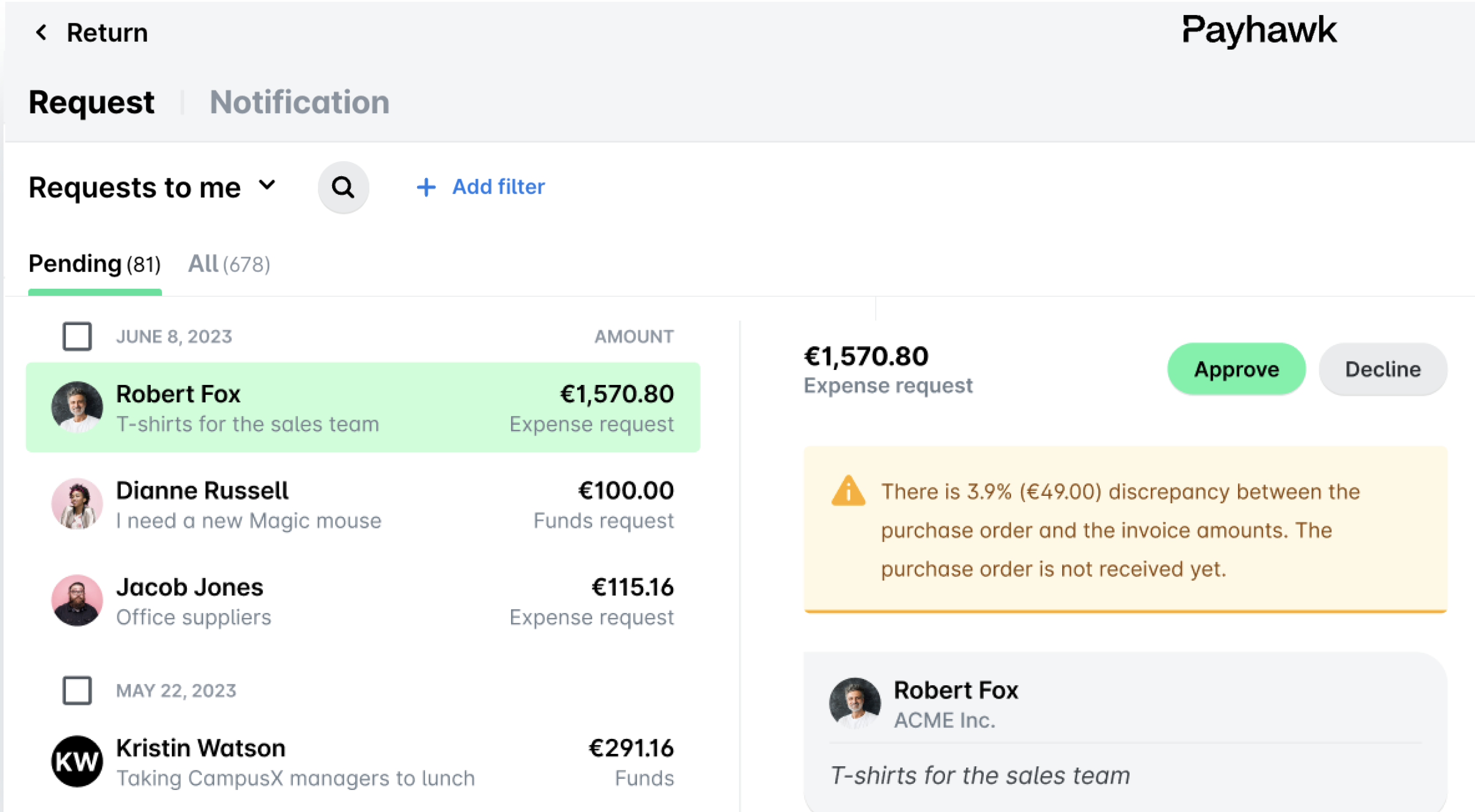
Task: Select the Robert Fox request row
Action: (363, 407)
